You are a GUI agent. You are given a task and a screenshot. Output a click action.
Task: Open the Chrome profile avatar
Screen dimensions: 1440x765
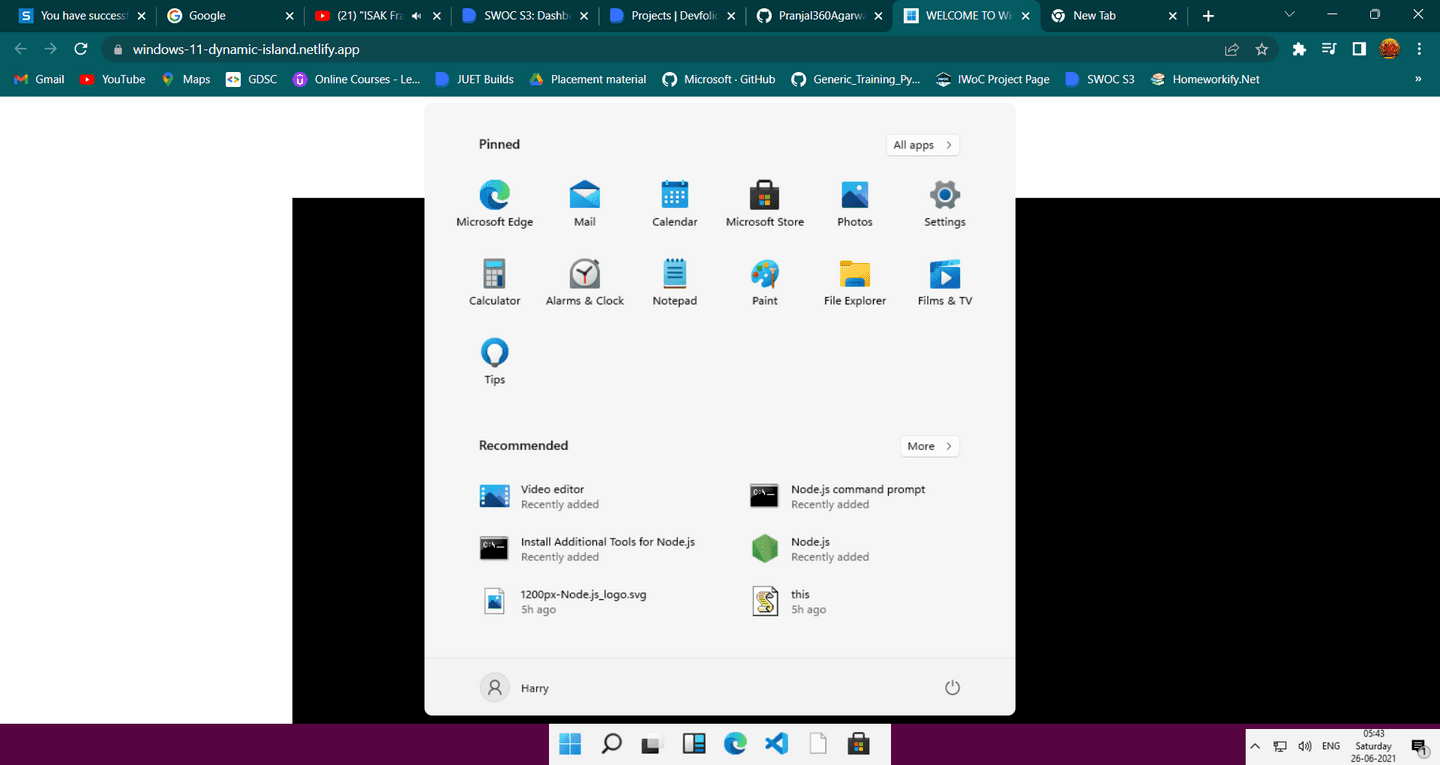tap(1389, 49)
